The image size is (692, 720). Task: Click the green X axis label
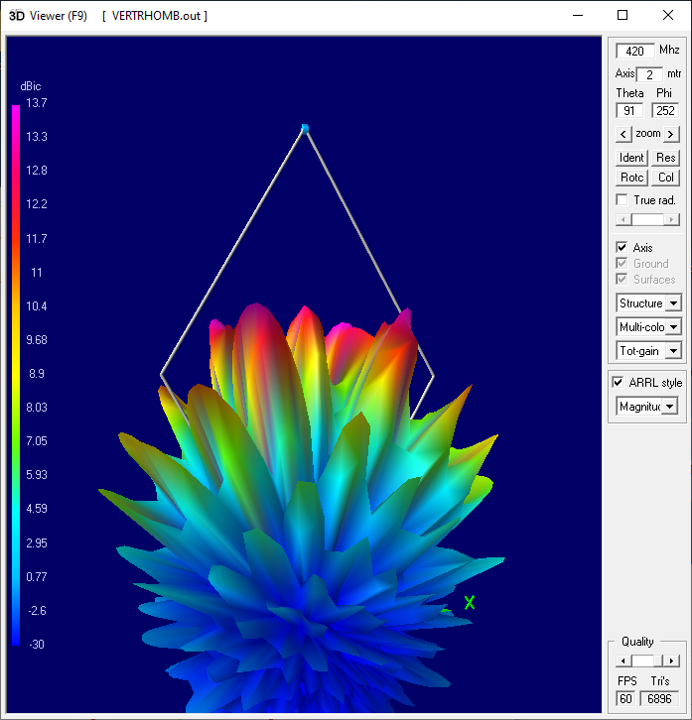469,602
